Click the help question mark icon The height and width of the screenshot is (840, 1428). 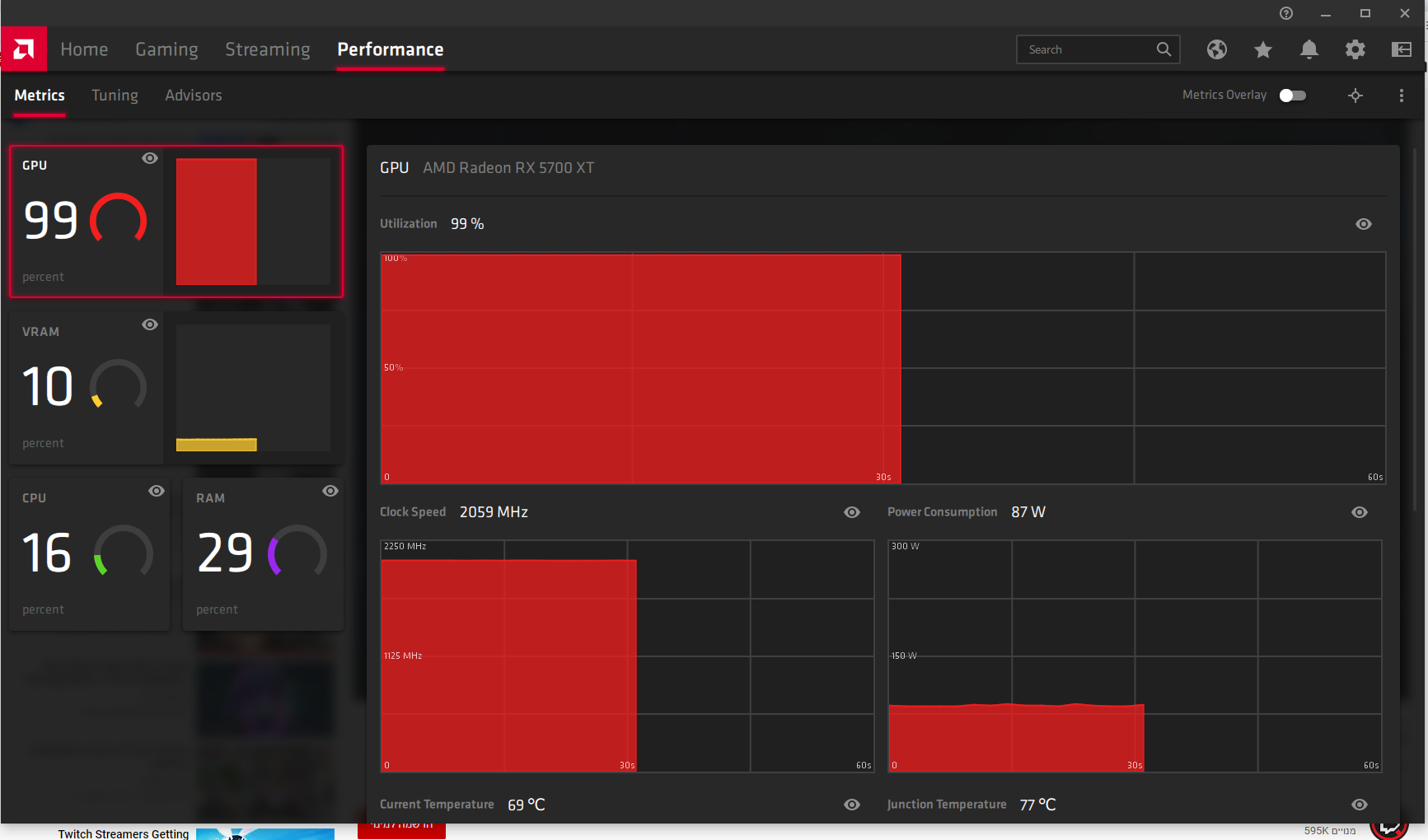click(x=1285, y=13)
